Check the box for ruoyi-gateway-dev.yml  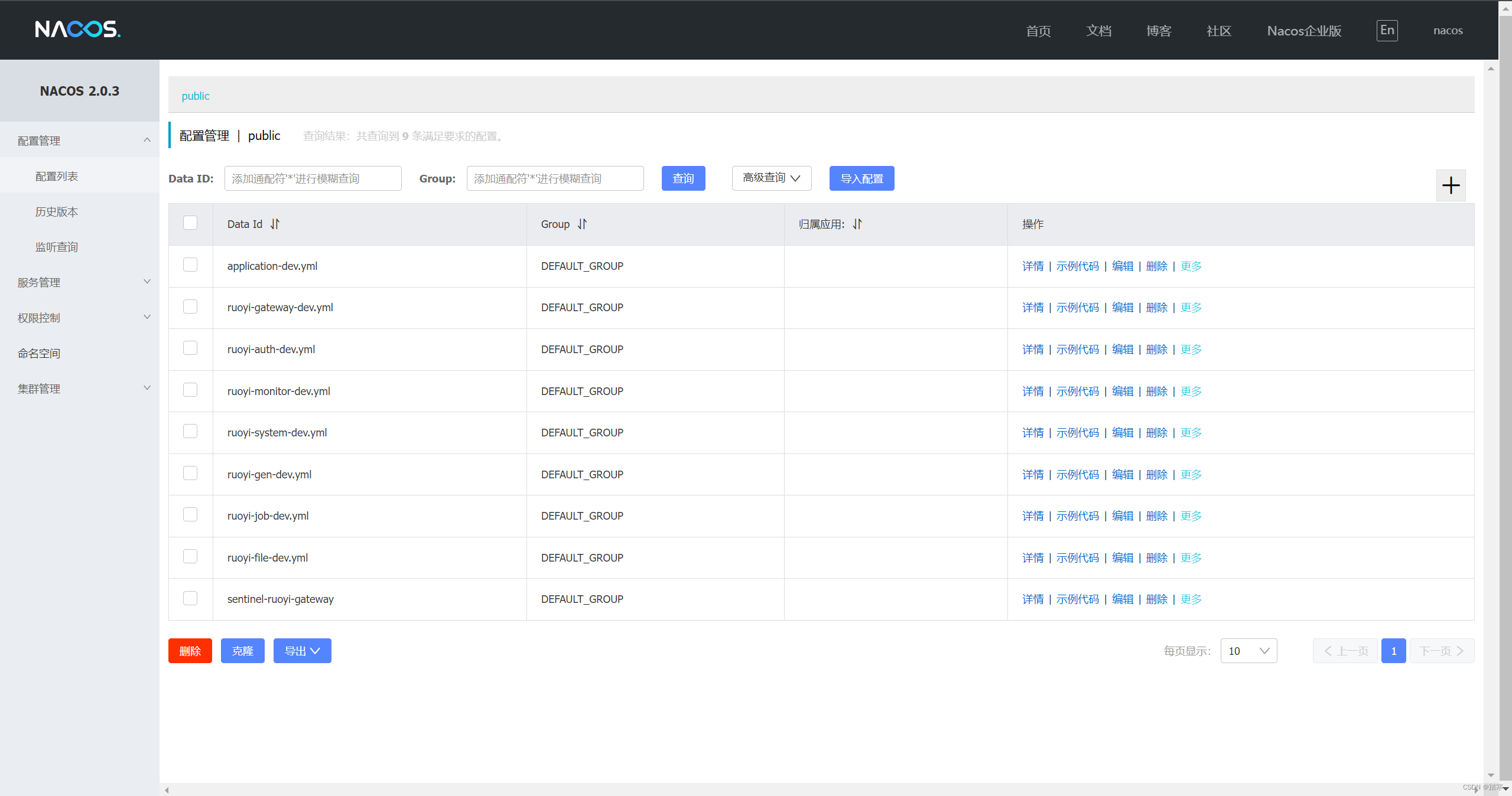190,306
